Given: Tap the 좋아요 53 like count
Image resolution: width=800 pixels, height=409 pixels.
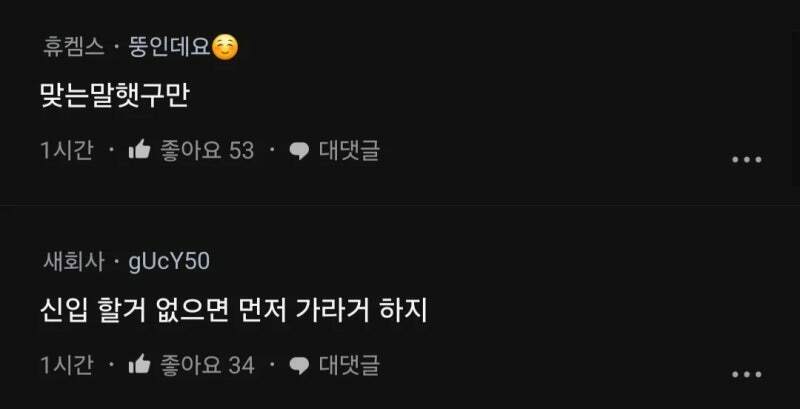Looking at the screenshot, I should 207,151.
